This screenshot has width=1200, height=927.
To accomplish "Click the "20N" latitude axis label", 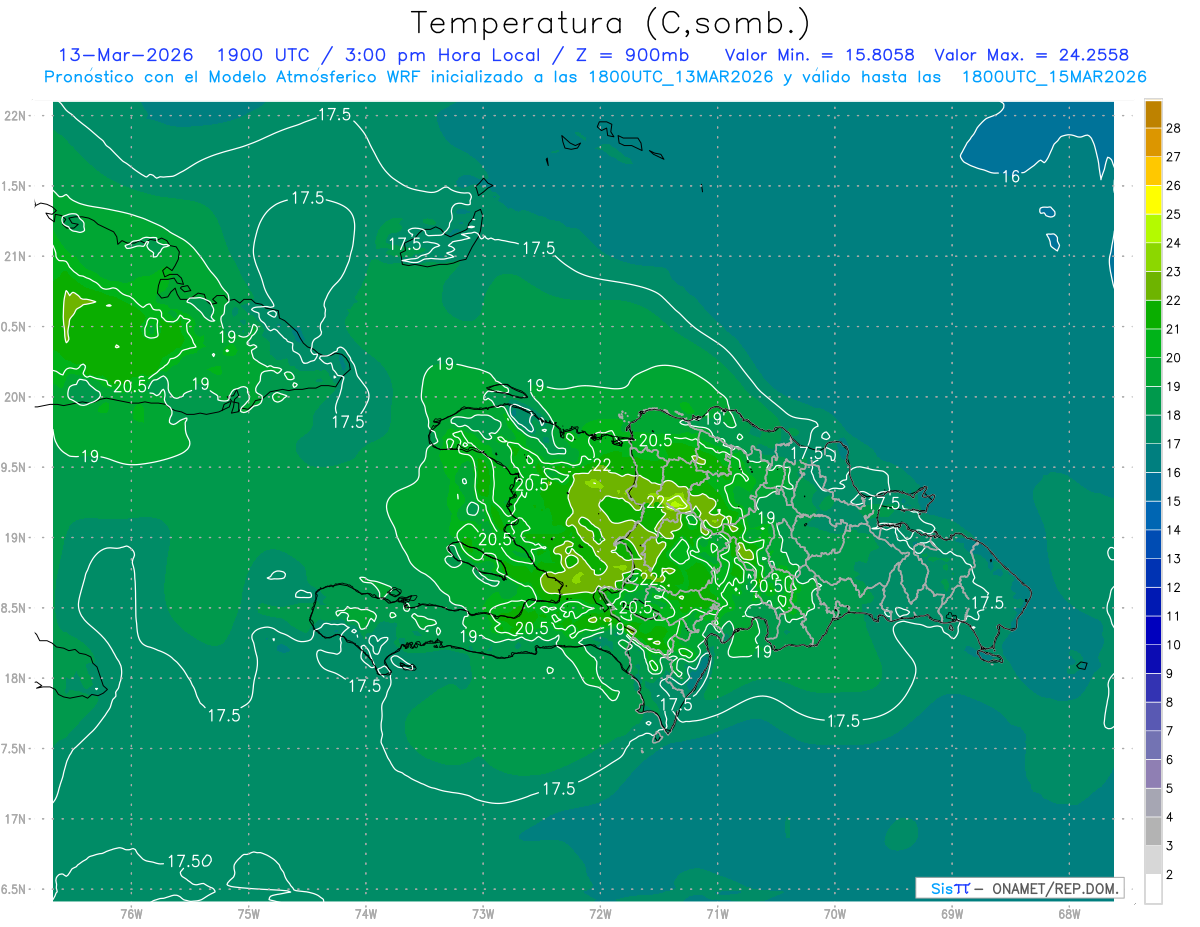I will [x=16, y=397].
